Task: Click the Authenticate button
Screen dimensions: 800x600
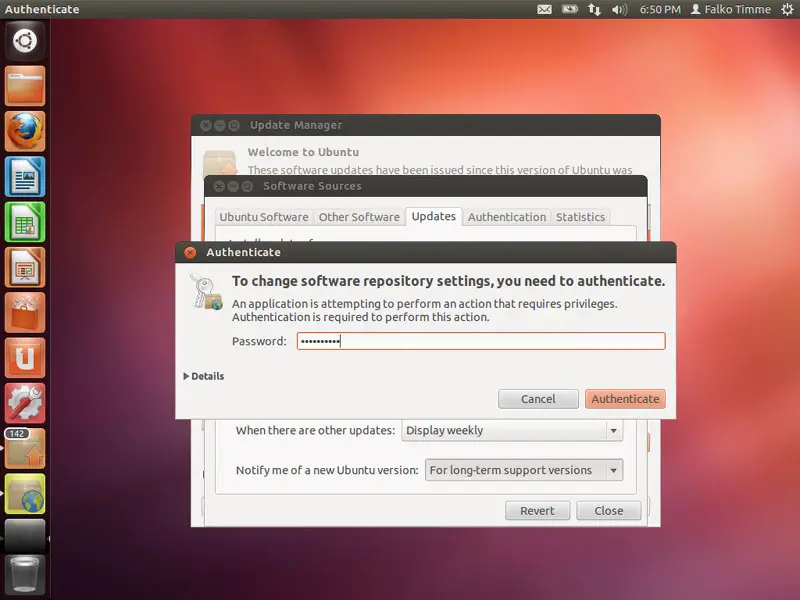Action: point(626,399)
